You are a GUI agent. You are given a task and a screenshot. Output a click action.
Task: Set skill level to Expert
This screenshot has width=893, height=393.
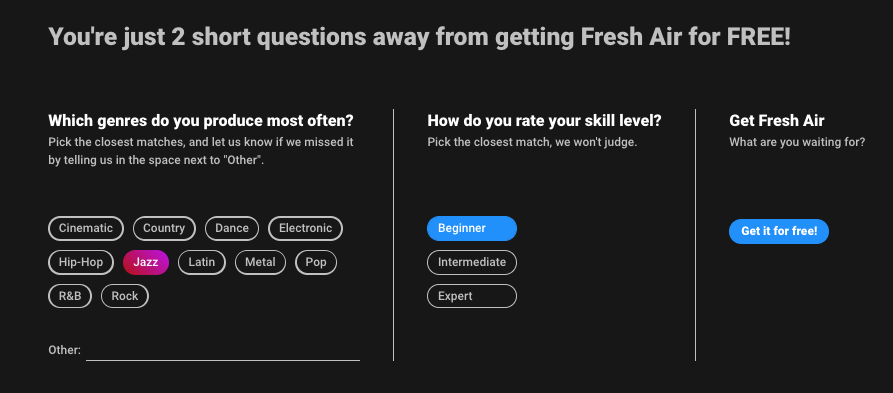point(472,296)
